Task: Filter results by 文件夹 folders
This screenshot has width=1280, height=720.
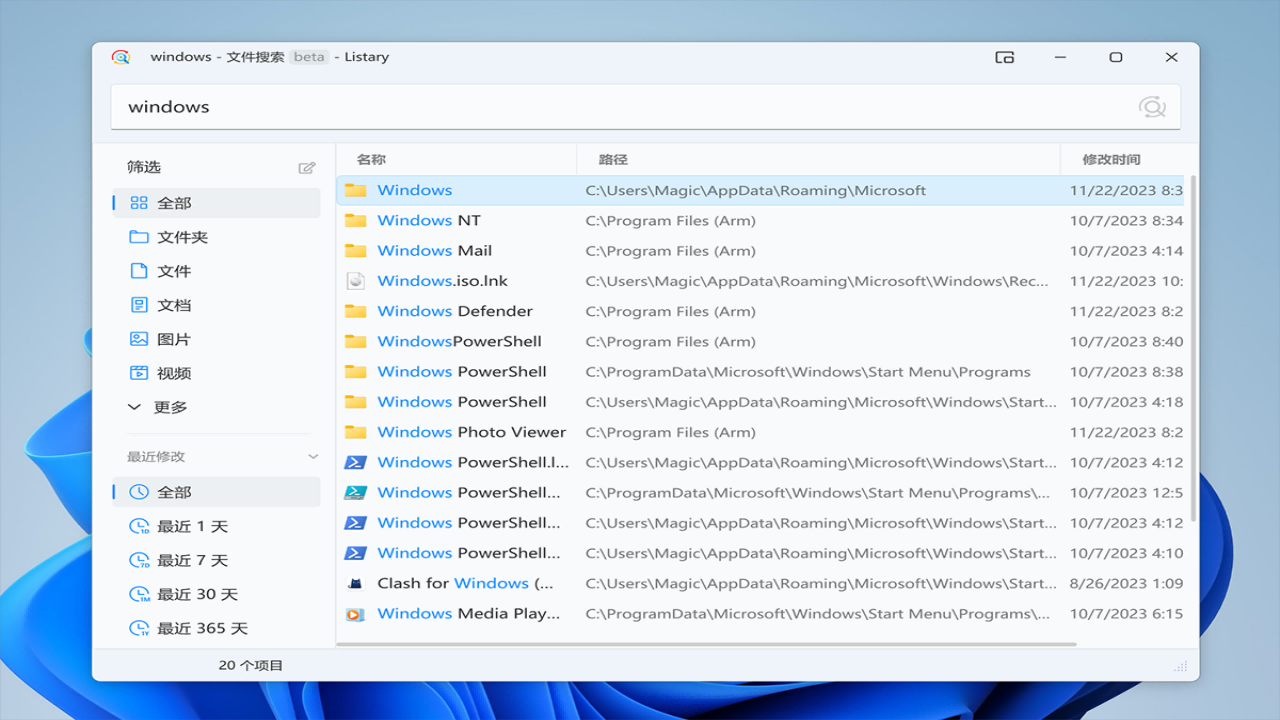Action: [x=181, y=237]
